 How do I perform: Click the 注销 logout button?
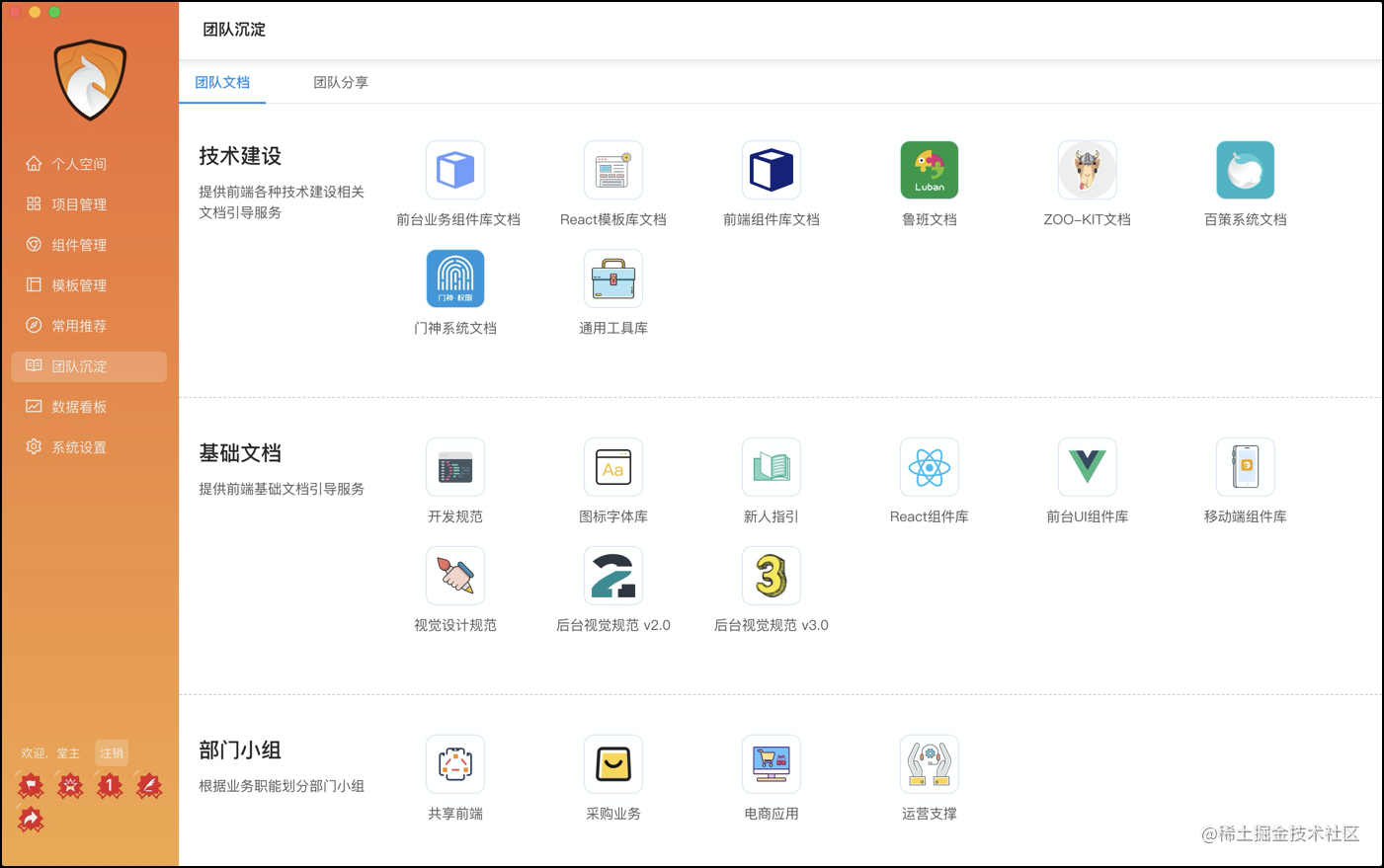(112, 753)
